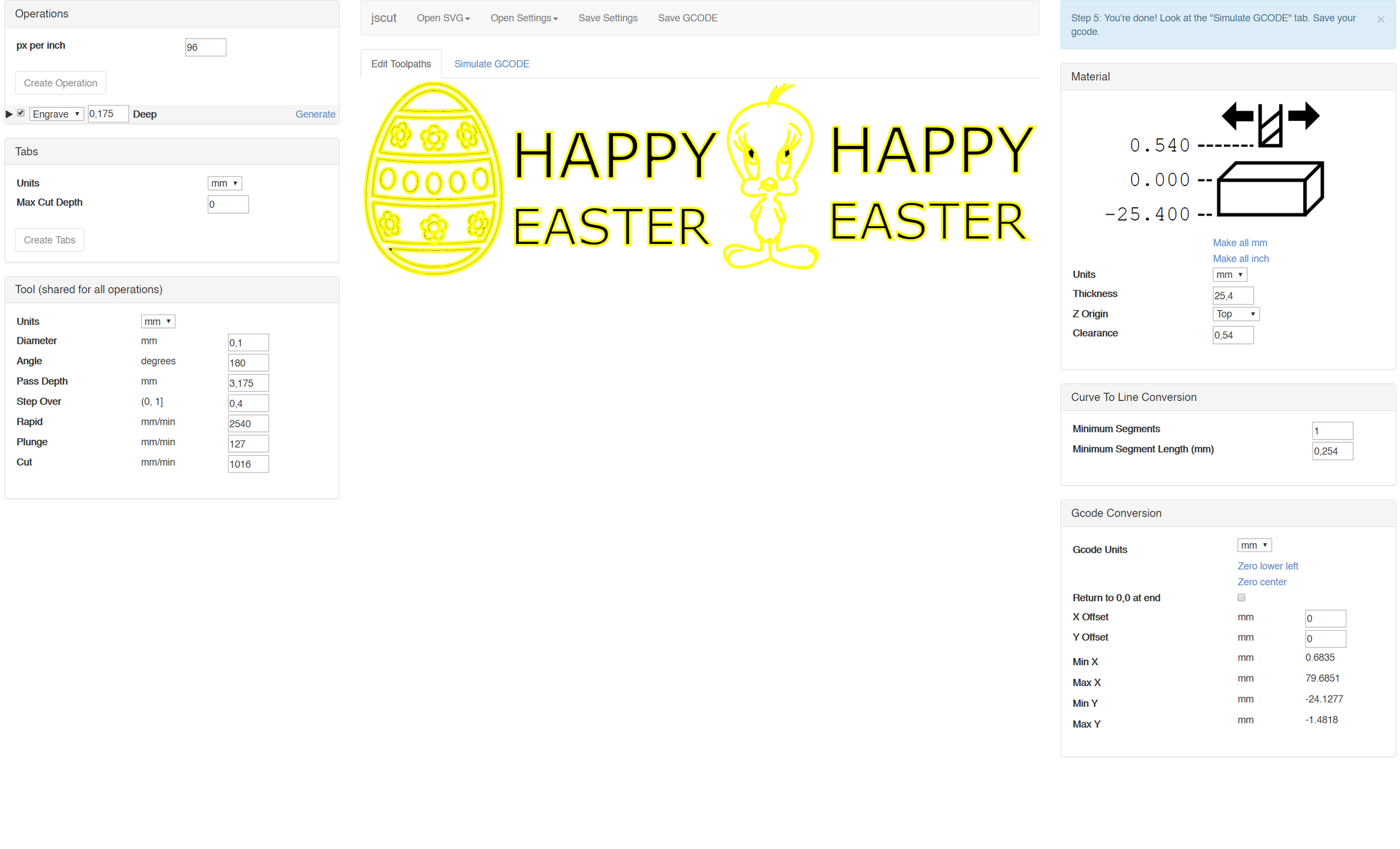Viewport: 1400px width, 849px height.
Task: Open the Z Origin dropdown
Action: pyautogui.click(x=1235, y=314)
